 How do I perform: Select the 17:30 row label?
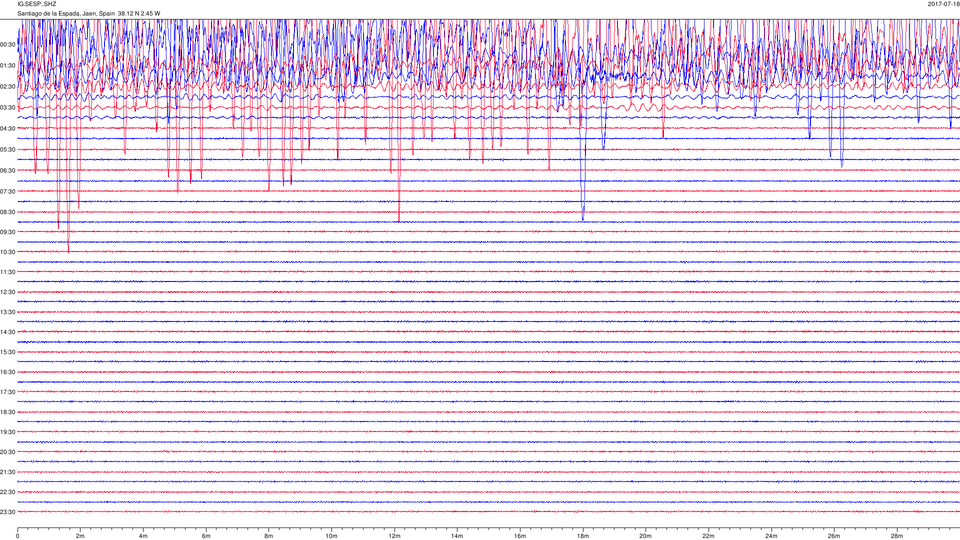pyautogui.click(x=8, y=392)
